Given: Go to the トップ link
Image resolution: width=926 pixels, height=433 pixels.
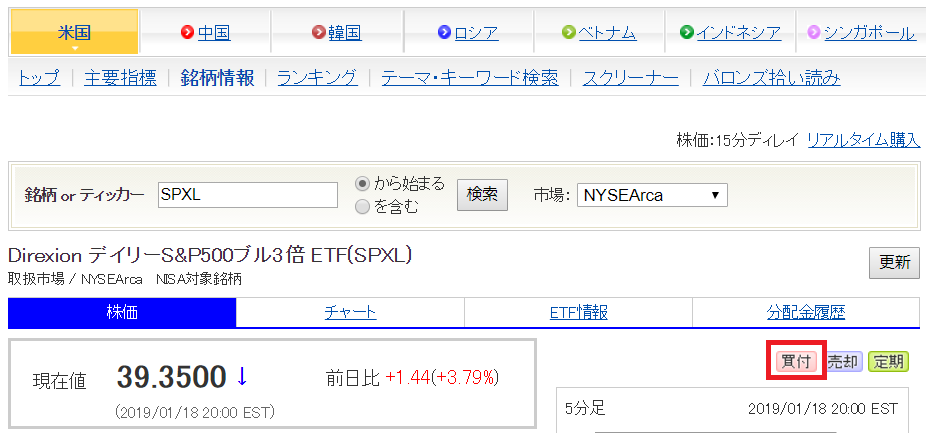Looking at the screenshot, I should pos(40,77).
